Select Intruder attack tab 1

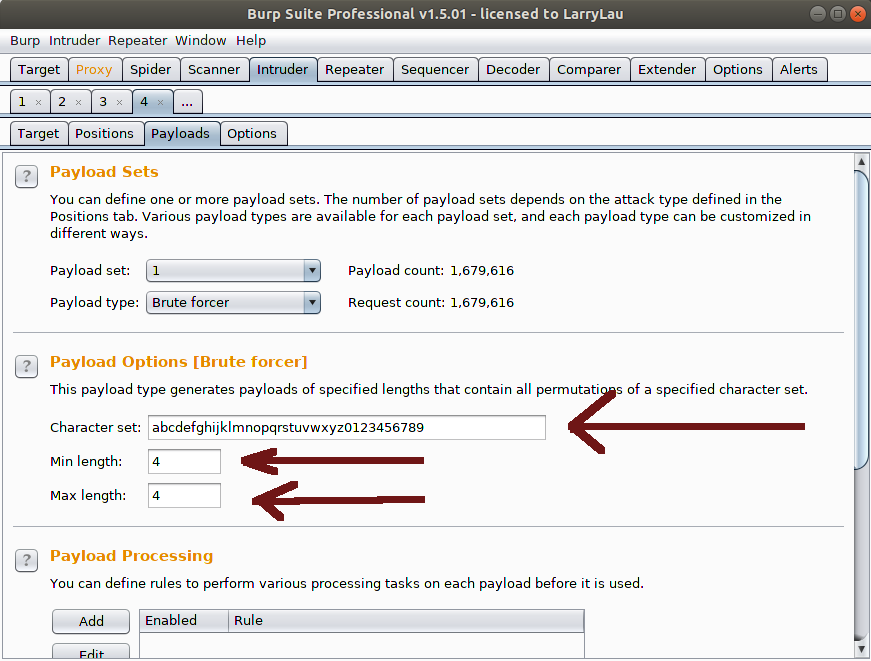pos(22,102)
